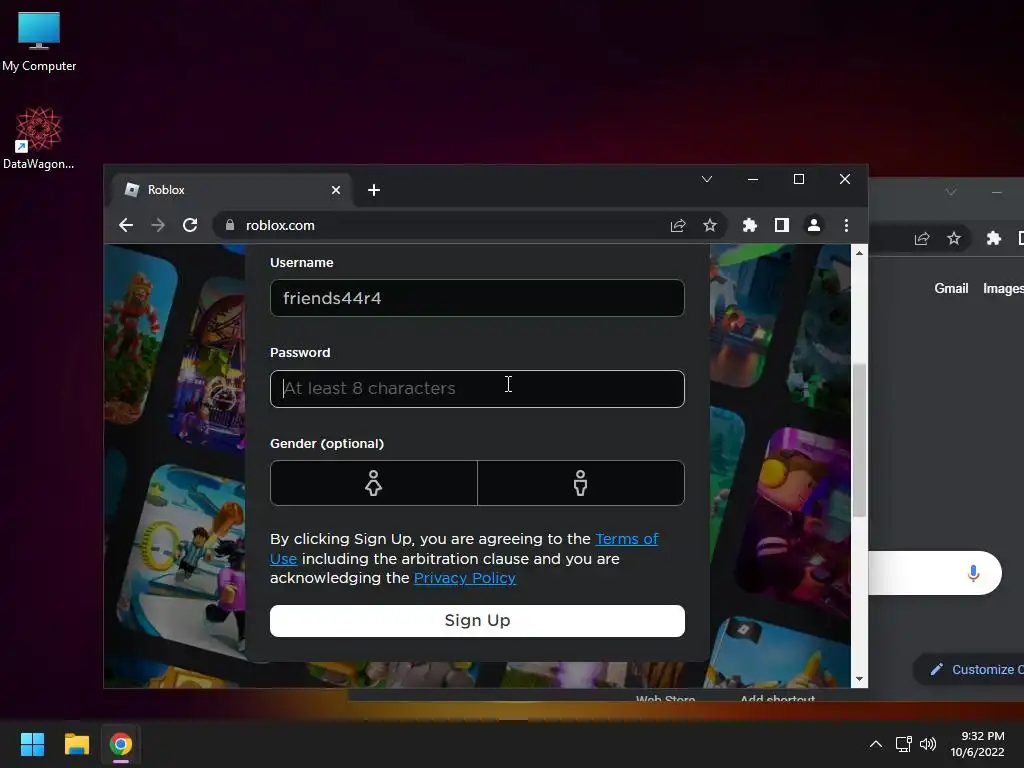
Task: Open network status tray icon
Action: tap(904, 744)
